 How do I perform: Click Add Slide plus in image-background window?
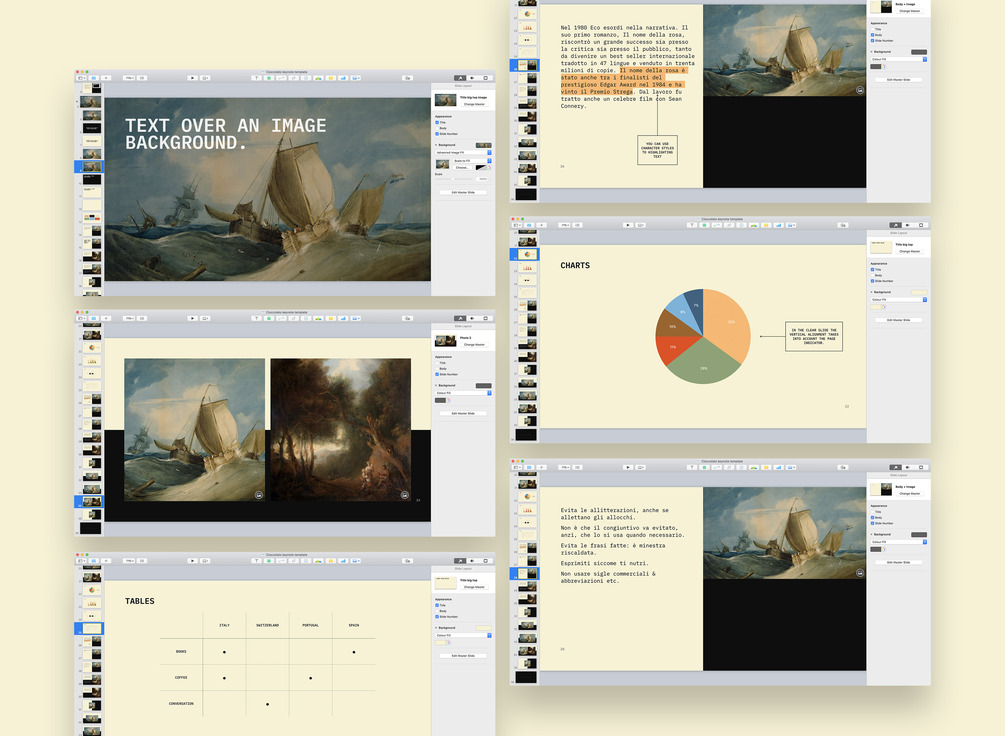click(x=106, y=78)
